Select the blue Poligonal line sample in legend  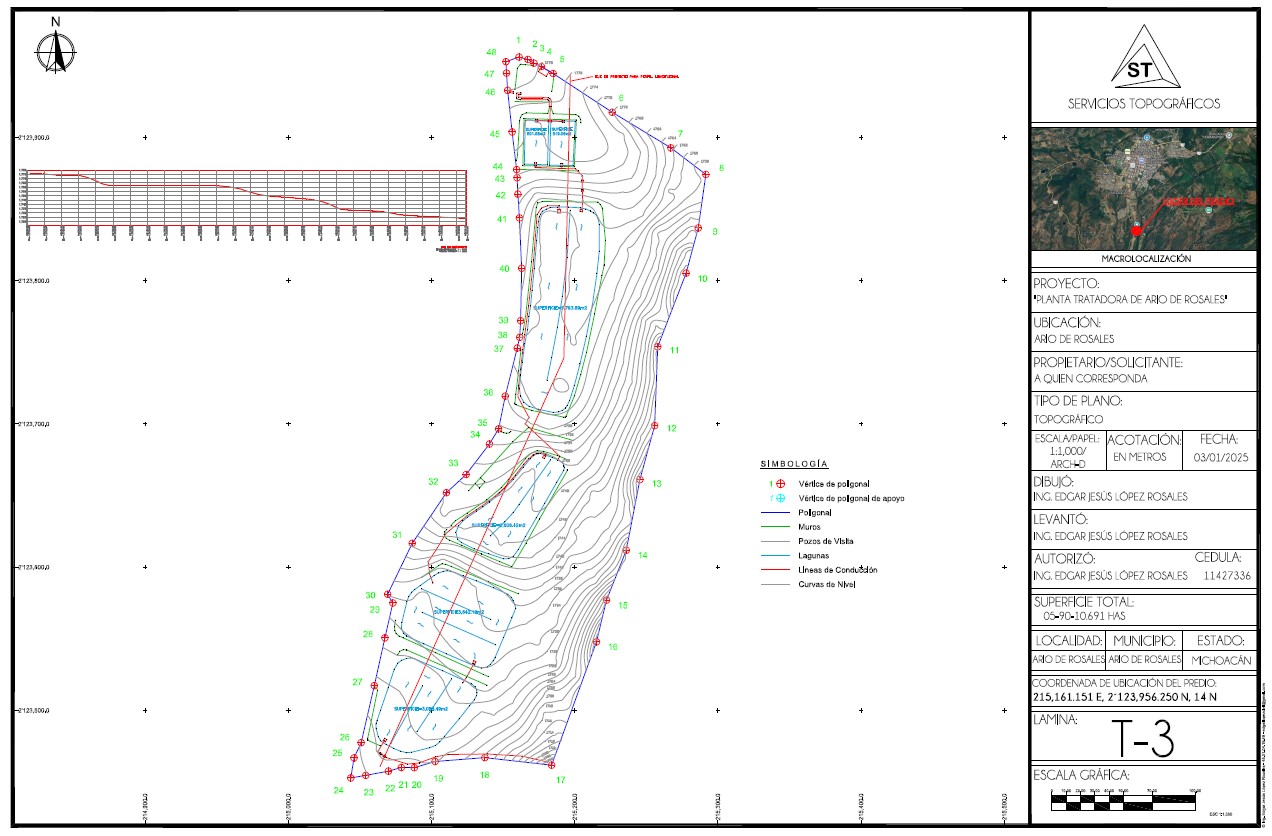774,511
